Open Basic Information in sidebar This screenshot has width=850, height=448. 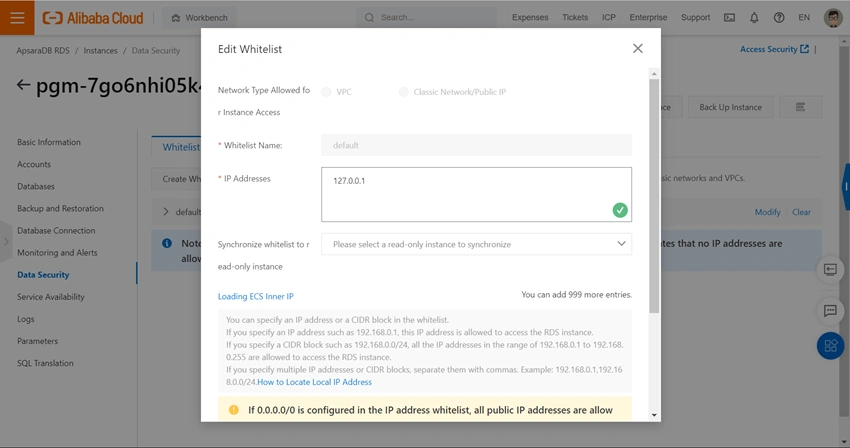pos(49,142)
